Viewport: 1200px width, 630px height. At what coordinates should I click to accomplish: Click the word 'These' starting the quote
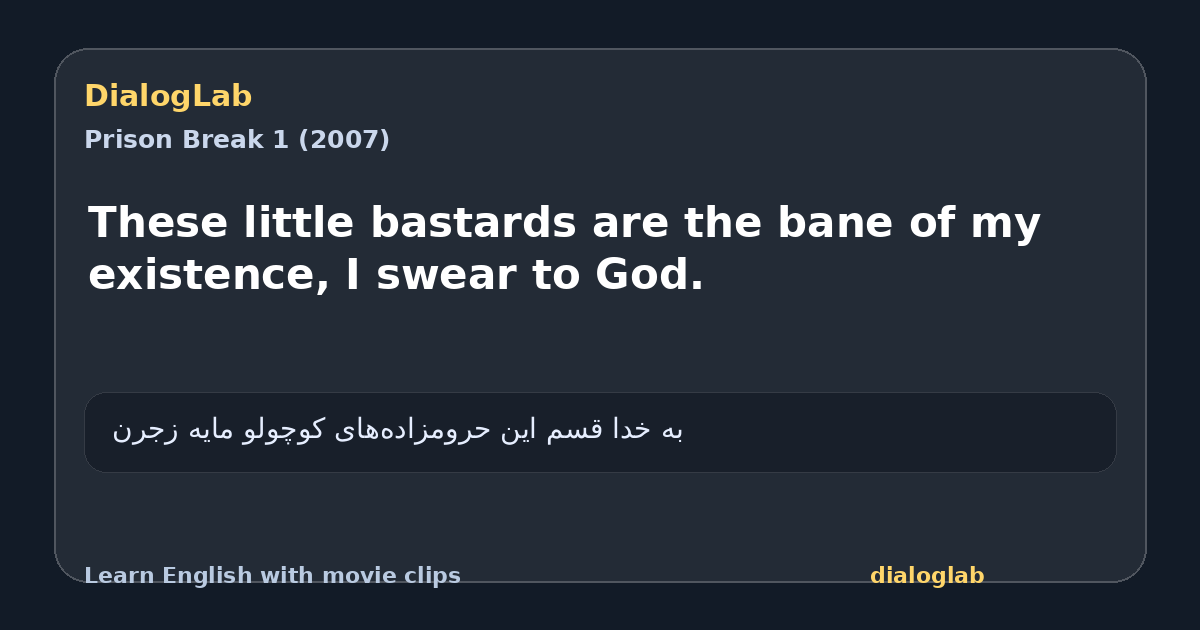tap(158, 222)
